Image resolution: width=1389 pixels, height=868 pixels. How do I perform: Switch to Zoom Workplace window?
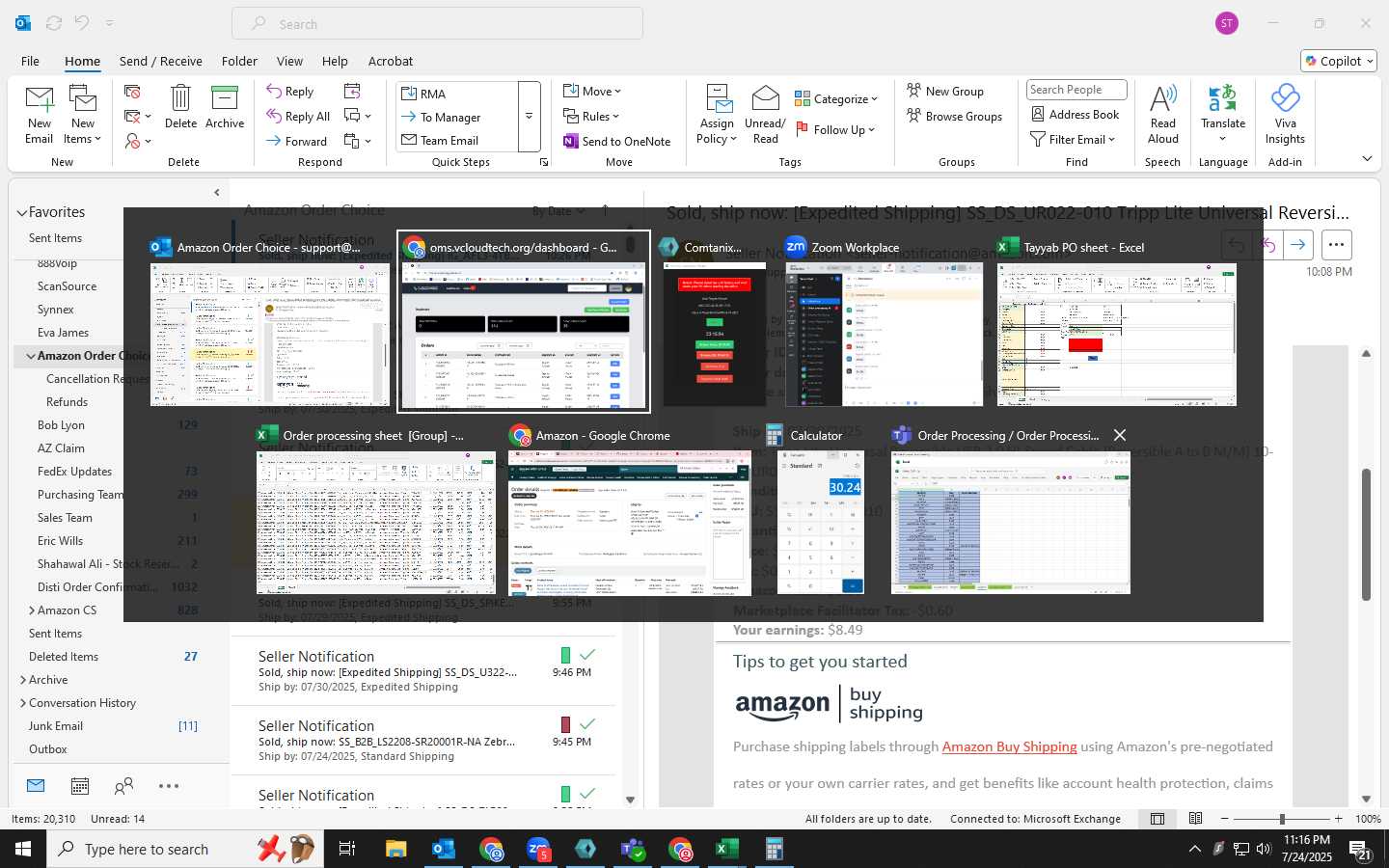point(884,321)
